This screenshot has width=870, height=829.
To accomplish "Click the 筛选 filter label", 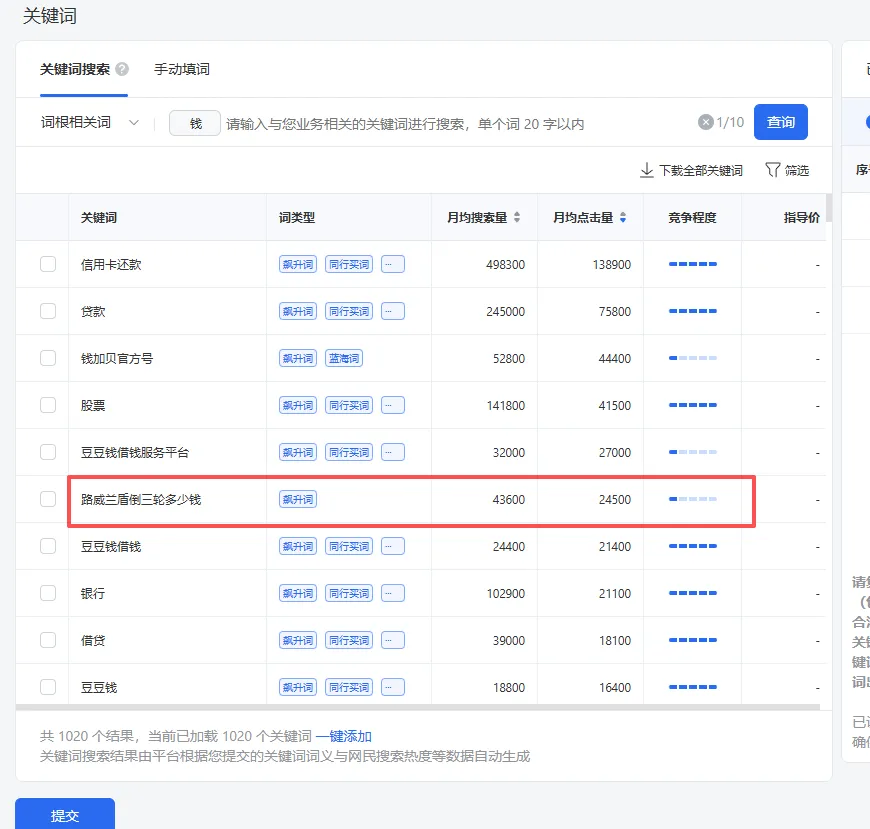I will coord(797,170).
